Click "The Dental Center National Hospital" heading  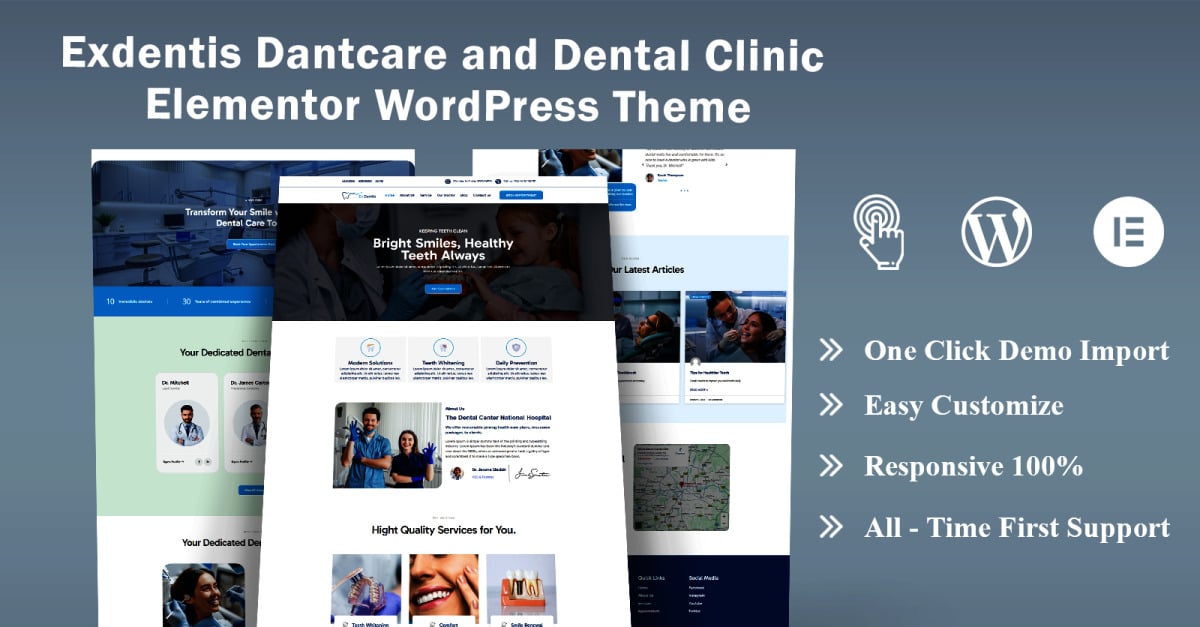click(498, 417)
